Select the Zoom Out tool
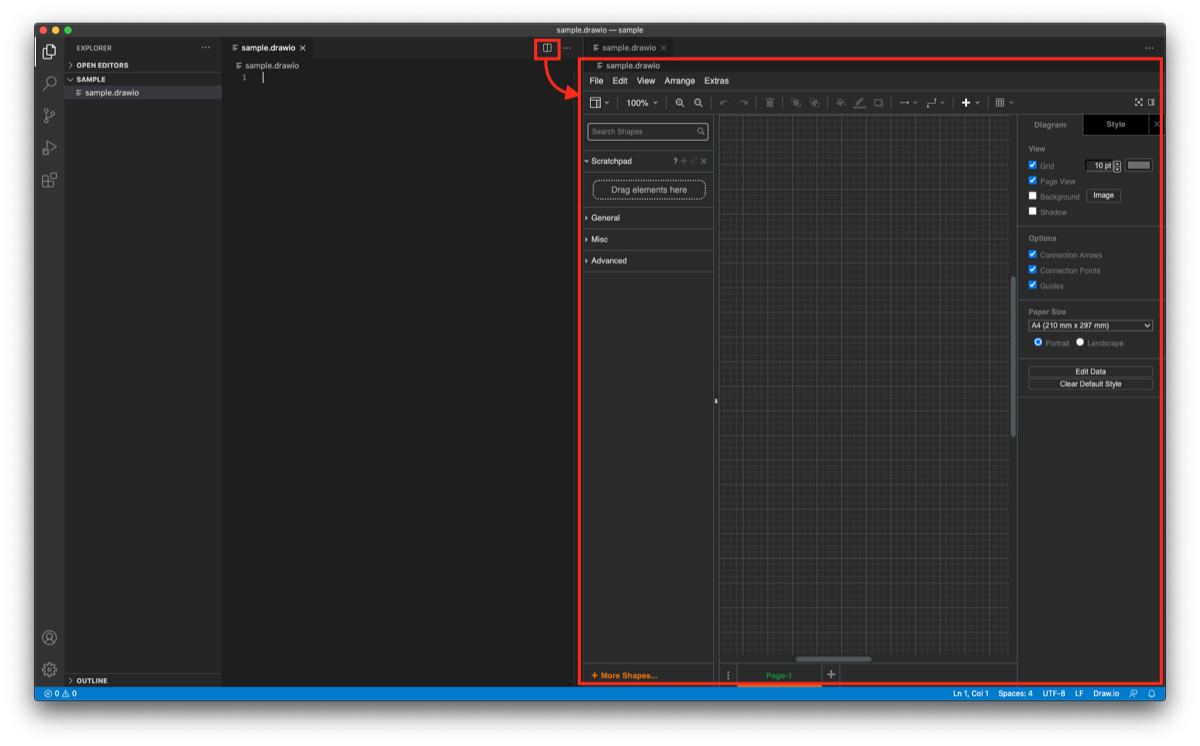 point(699,102)
